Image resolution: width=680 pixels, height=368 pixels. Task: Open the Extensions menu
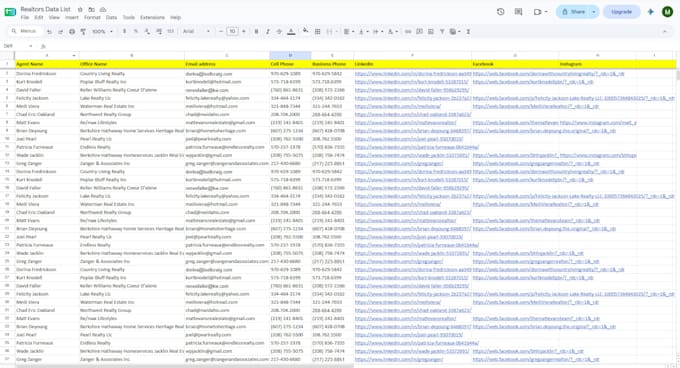(x=152, y=18)
